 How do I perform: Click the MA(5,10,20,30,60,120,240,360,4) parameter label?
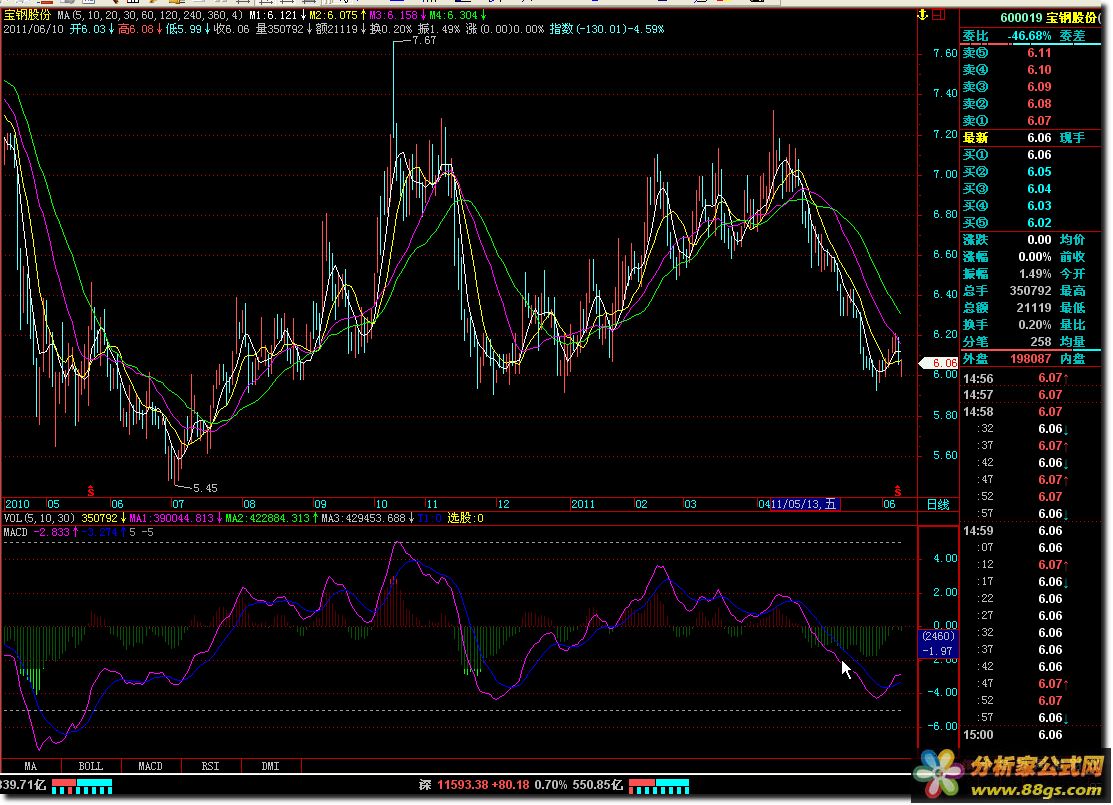[150, 15]
